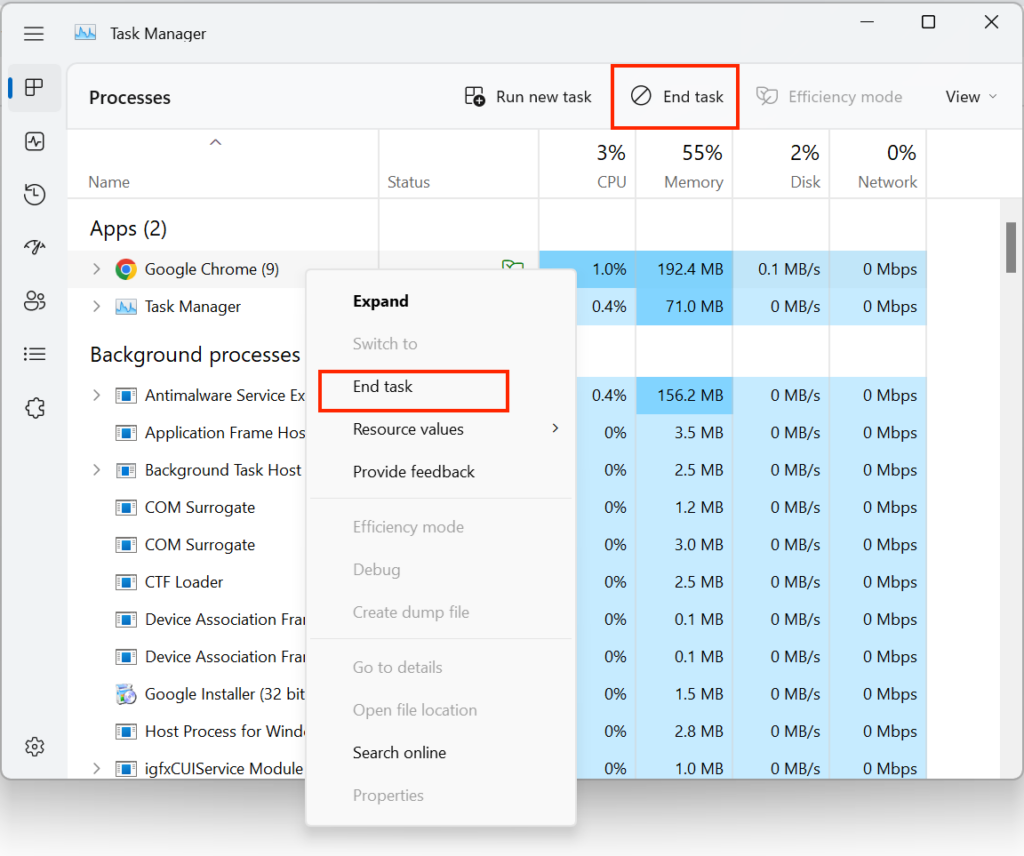Screen dimensions: 1024x856
Task: Open the Performance page in sidebar
Action: pos(35,141)
